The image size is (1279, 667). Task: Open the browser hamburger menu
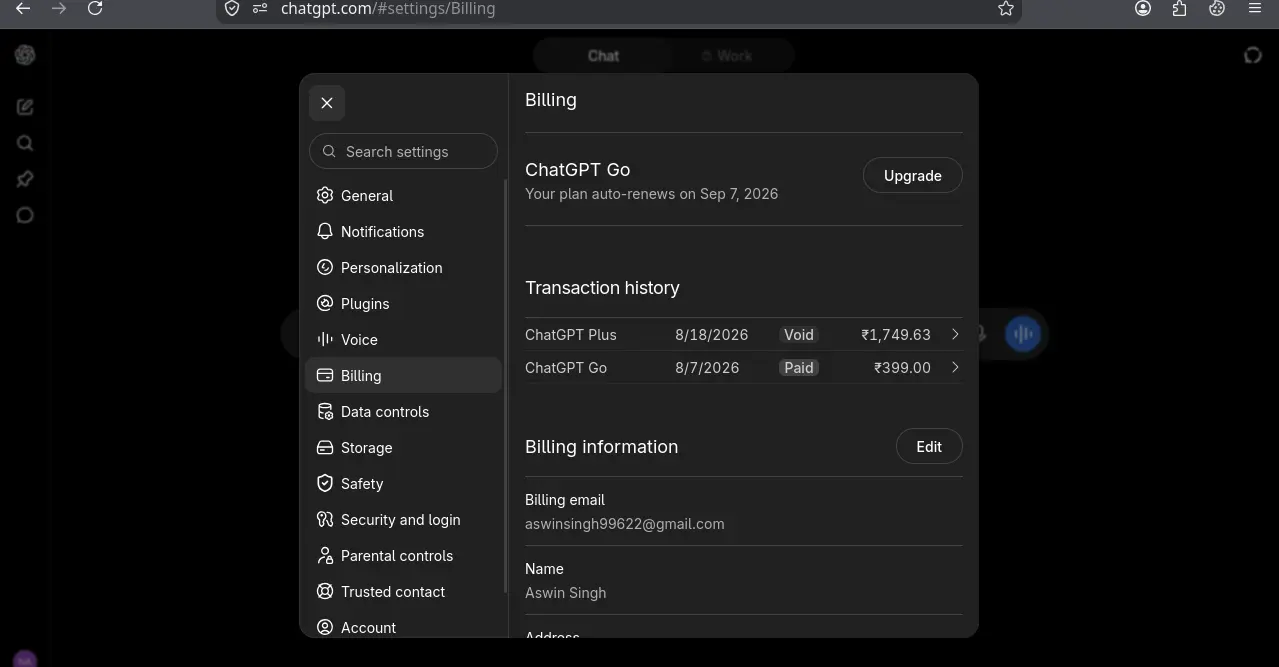click(x=1255, y=8)
